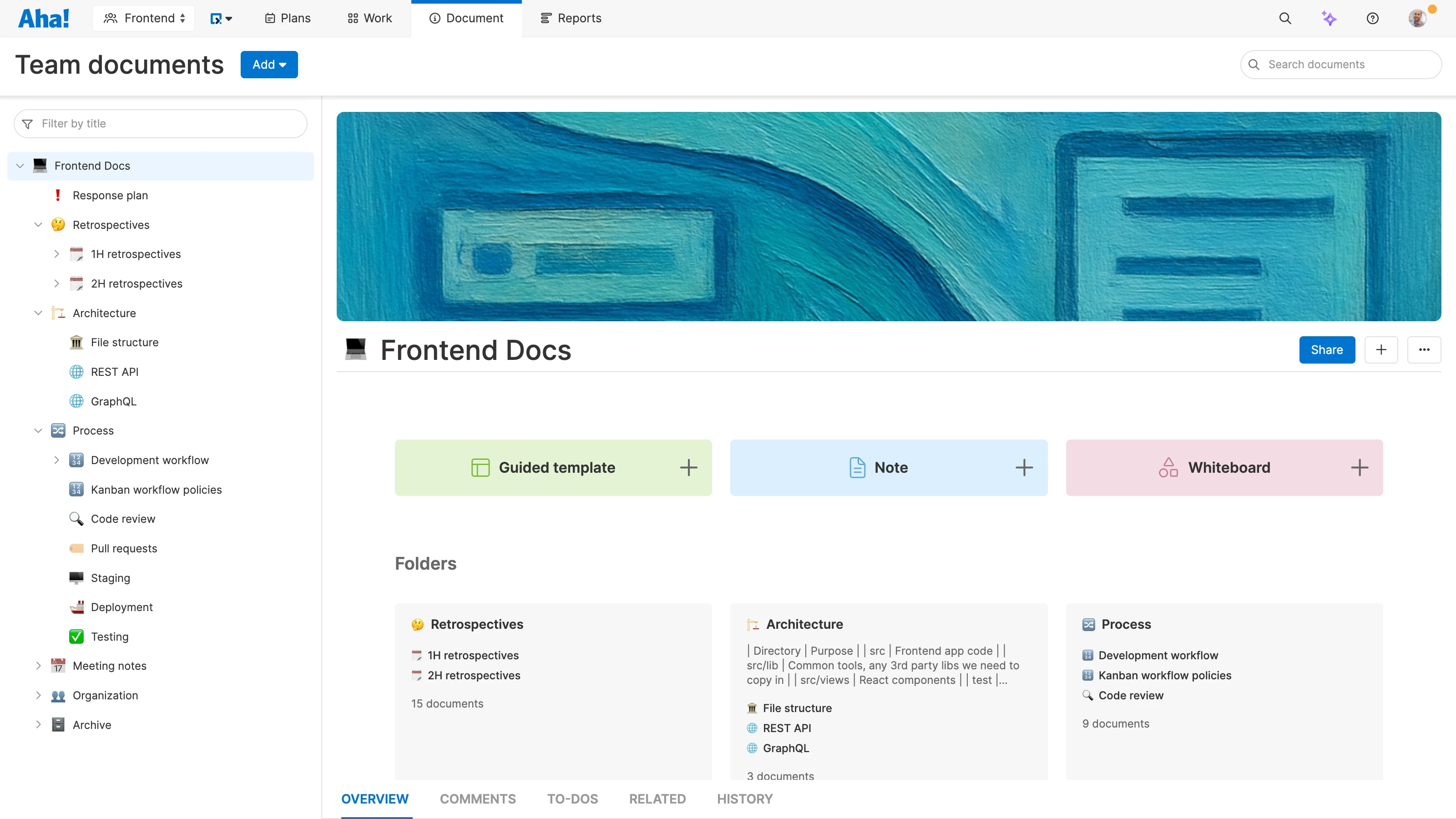Open the search documents icon in top navigation

click(x=1285, y=18)
